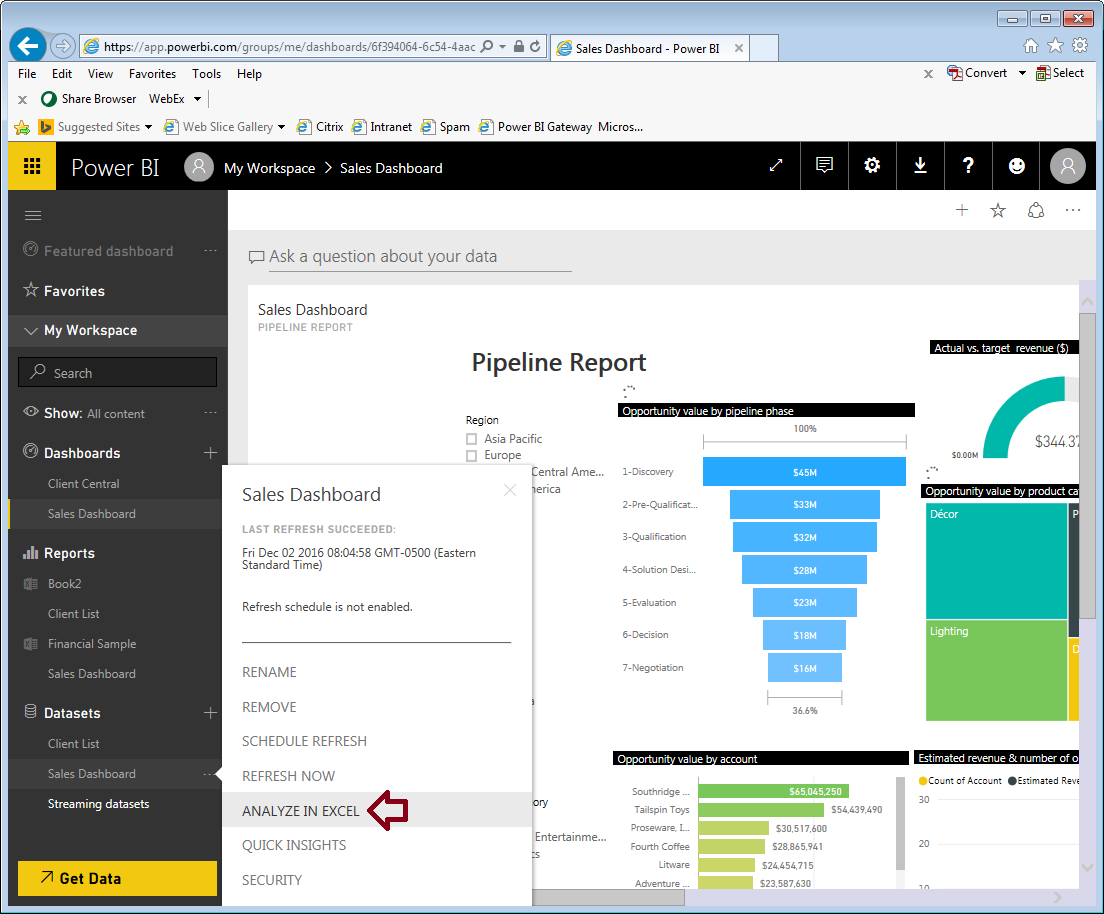This screenshot has width=1104, height=914.
Task: Click the notifications icon in the top bar
Action: click(x=824, y=166)
